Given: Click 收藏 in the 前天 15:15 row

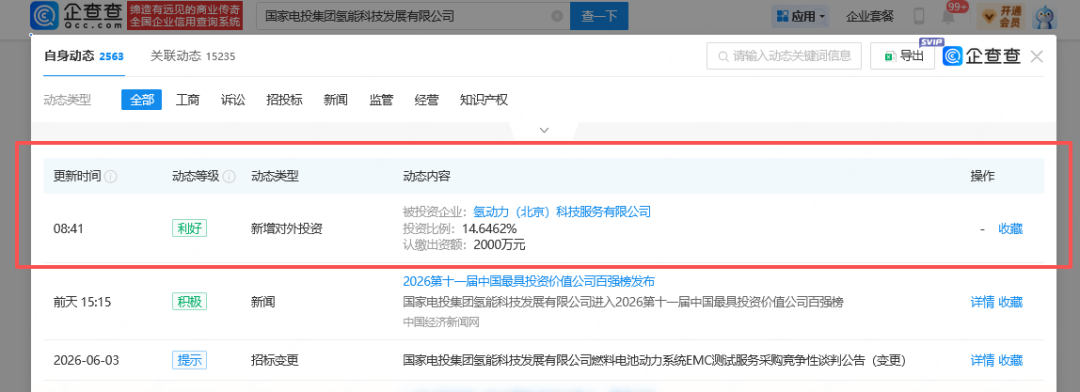Looking at the screenshot, I should point(1010,302).
